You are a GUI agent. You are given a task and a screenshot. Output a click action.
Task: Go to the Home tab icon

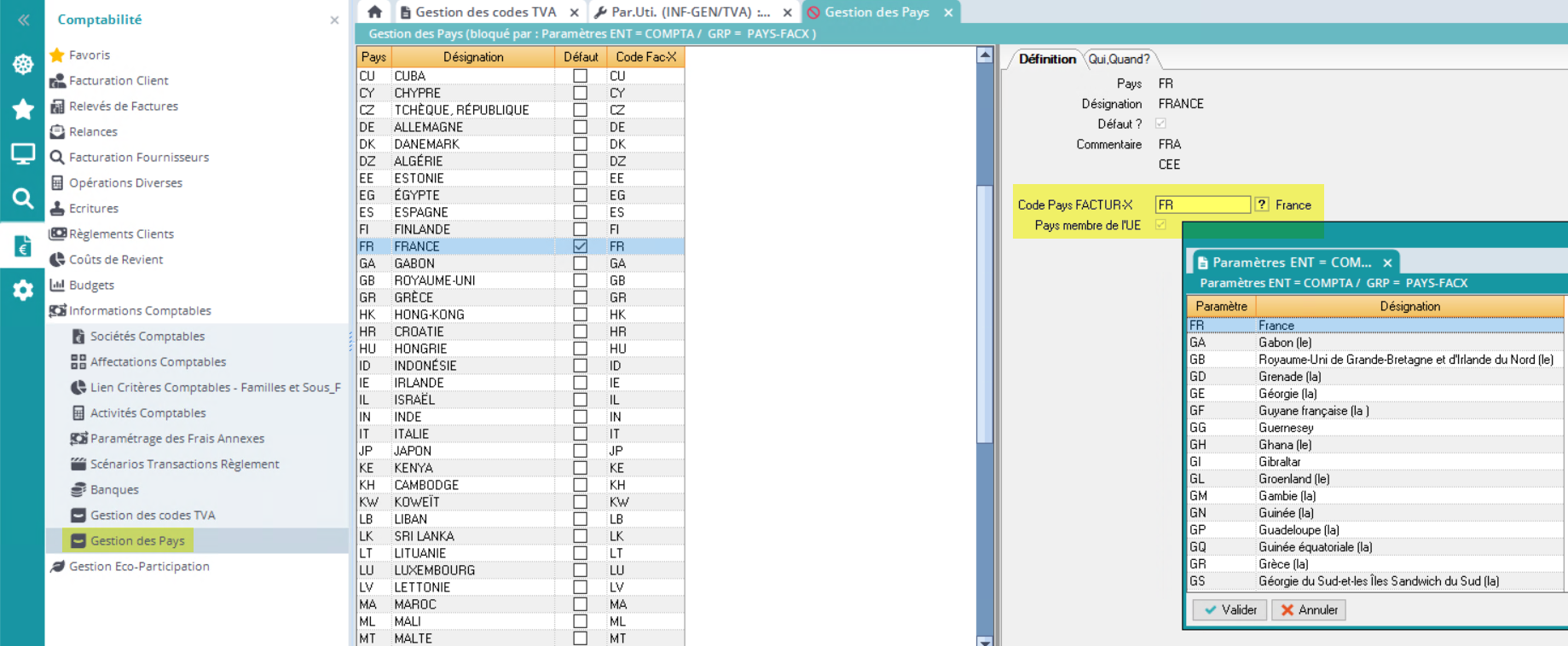click(x=374, y=12)
